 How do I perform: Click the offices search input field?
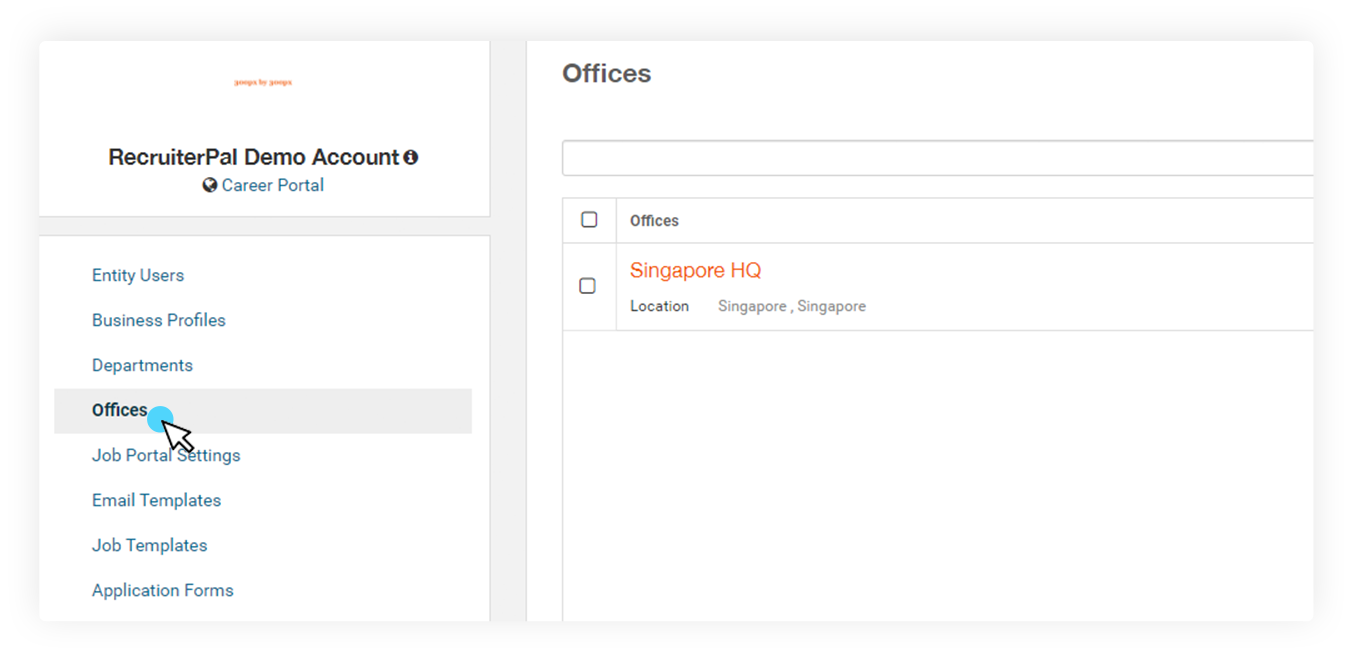click(938, 158)
